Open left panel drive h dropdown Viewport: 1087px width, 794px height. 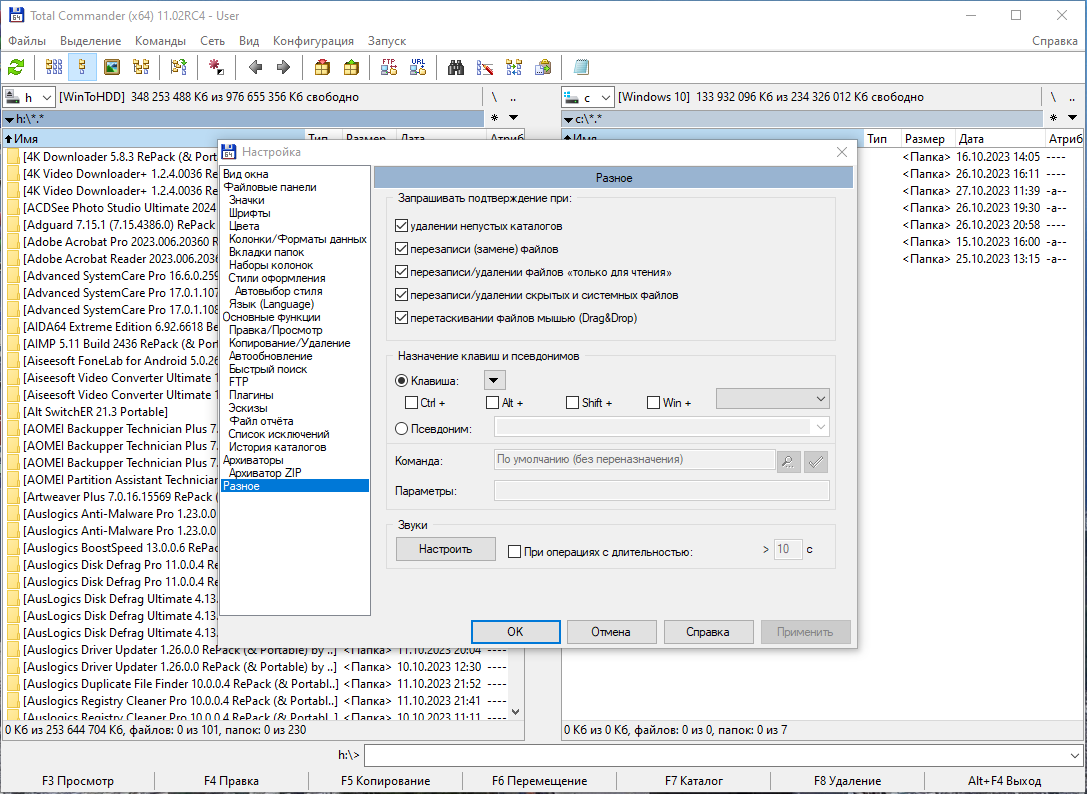[x=28, y=97]
